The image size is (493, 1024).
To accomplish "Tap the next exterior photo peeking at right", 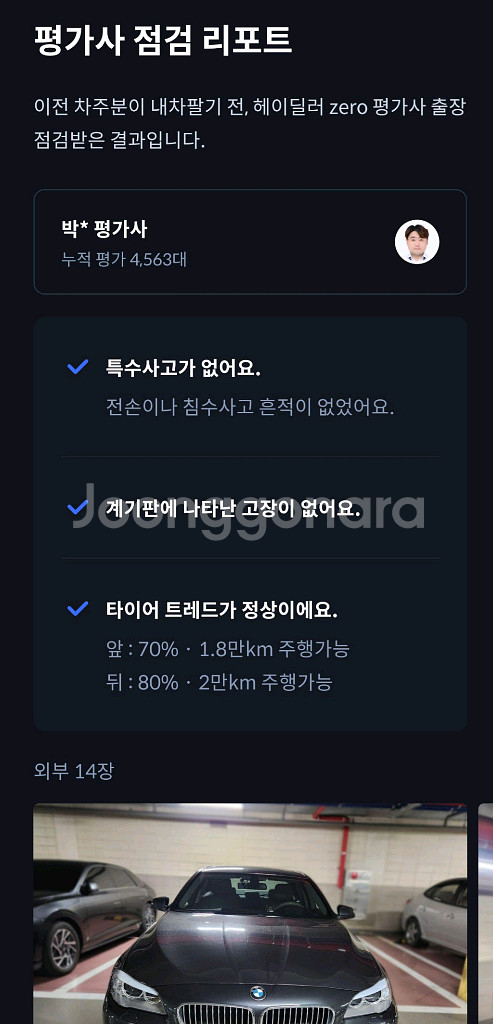I will (485, 914).
